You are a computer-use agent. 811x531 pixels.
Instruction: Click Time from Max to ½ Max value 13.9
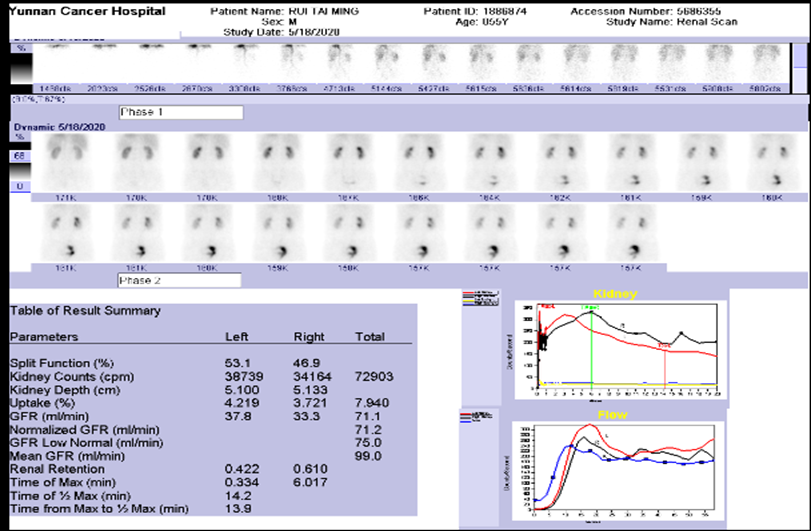(x=238, y=509)
